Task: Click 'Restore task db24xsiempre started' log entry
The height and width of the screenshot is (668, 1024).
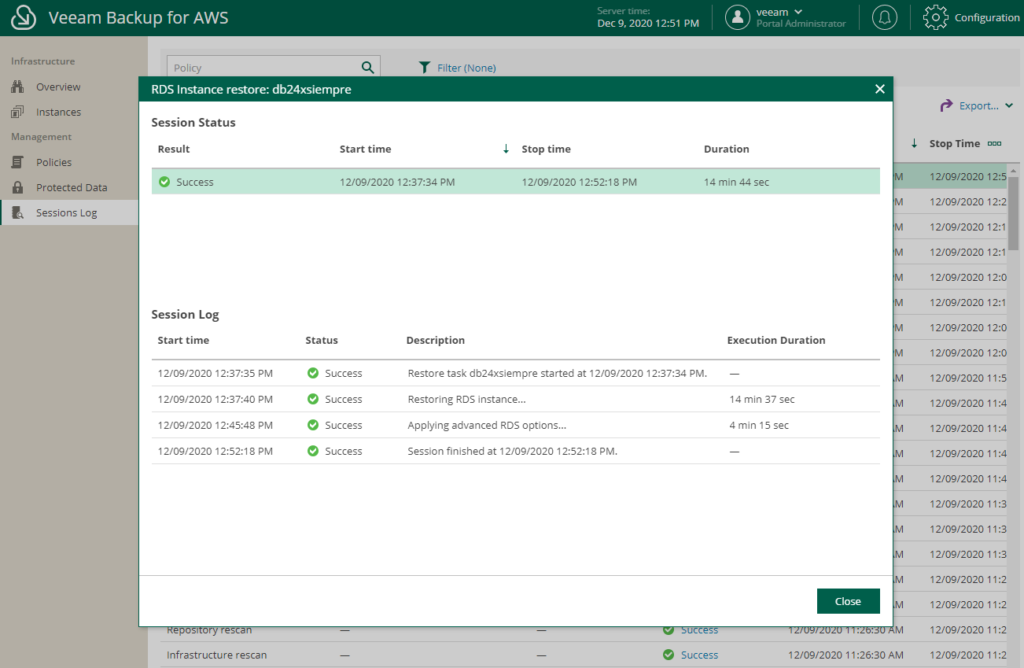Action: [557, 374]
